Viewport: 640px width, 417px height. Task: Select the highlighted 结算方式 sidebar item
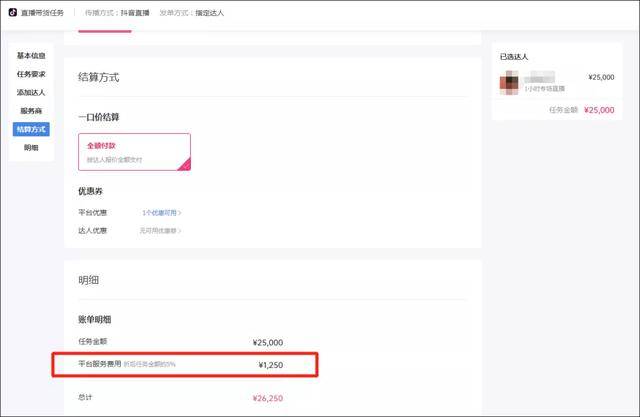point(31,129)
